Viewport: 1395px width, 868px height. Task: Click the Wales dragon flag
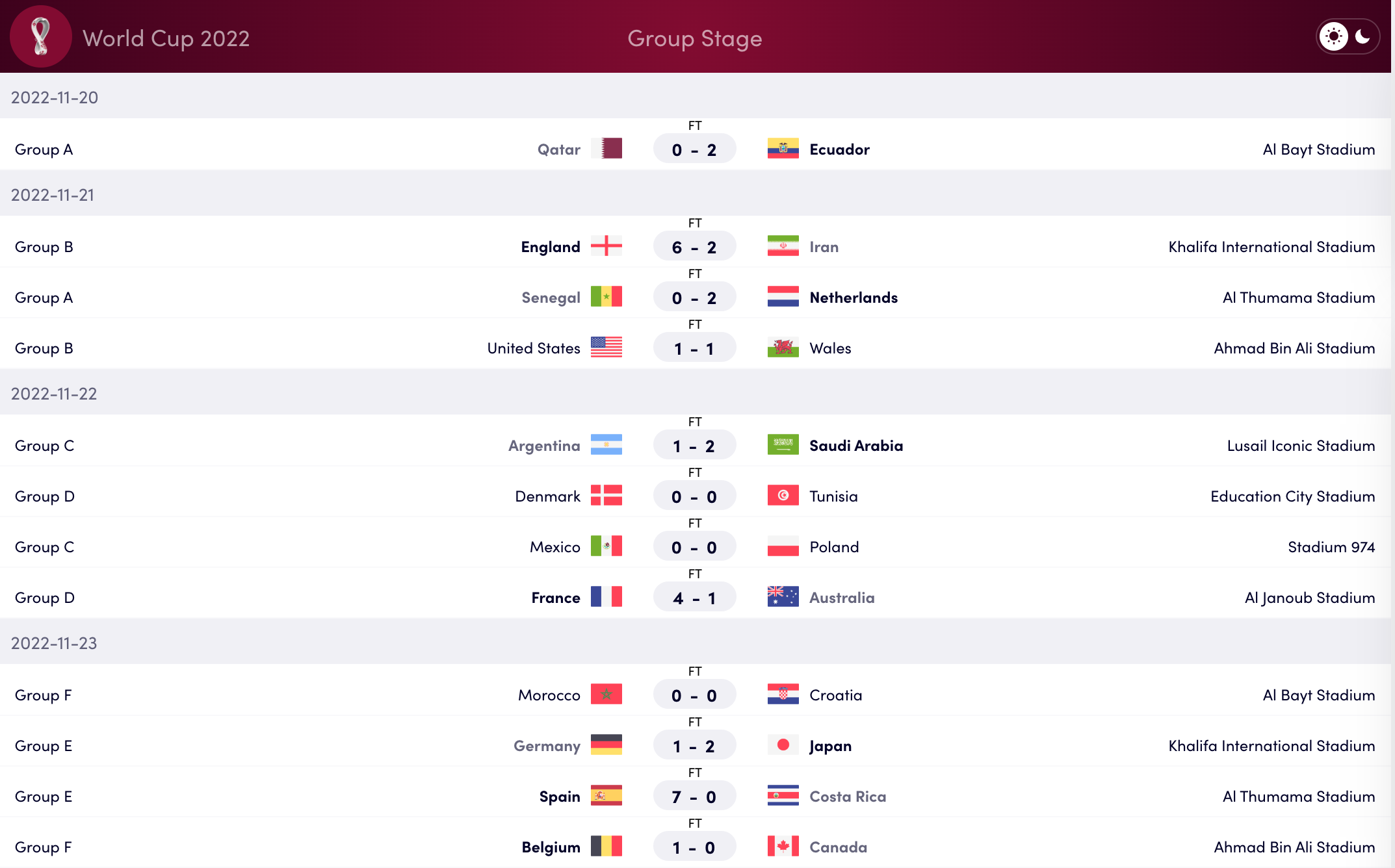[x=783, y=348]
